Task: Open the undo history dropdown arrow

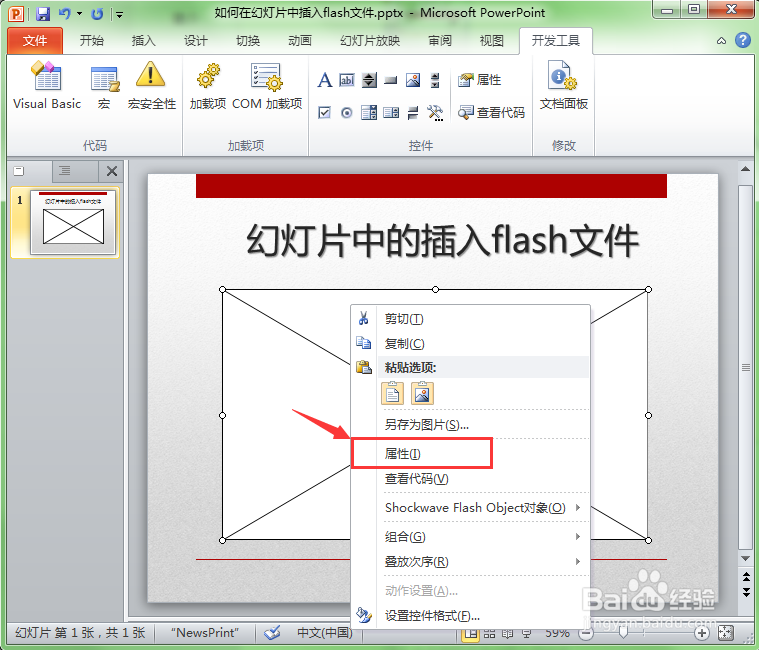Action: (x=79, y=14)
